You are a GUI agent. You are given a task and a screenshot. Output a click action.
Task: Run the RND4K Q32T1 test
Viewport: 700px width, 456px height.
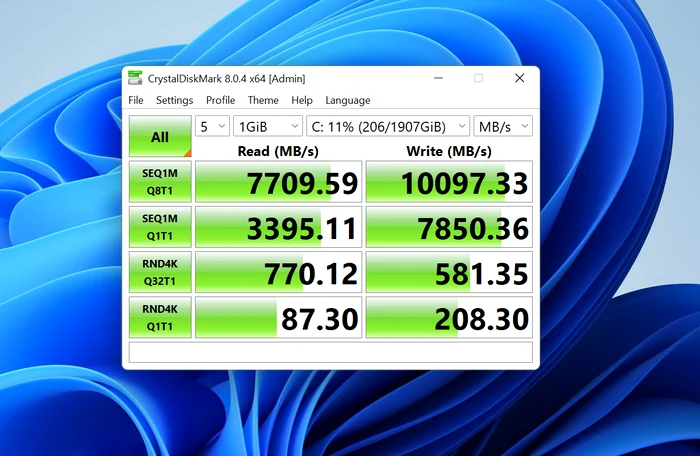160,272
